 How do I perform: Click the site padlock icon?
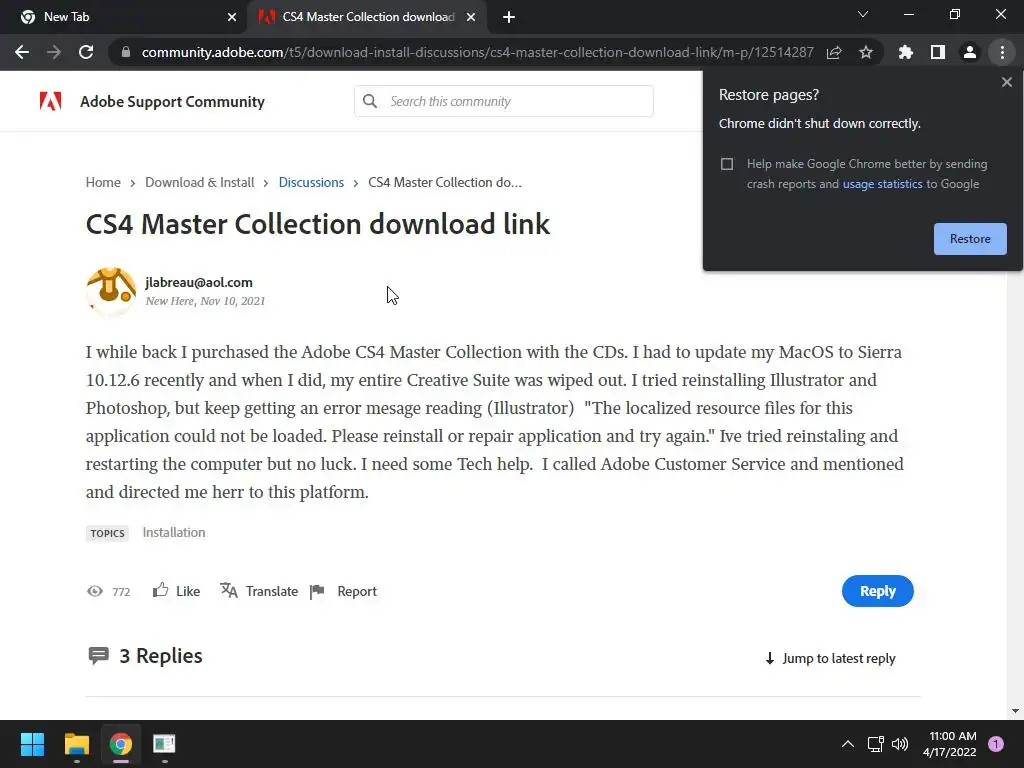coord(126,52)
